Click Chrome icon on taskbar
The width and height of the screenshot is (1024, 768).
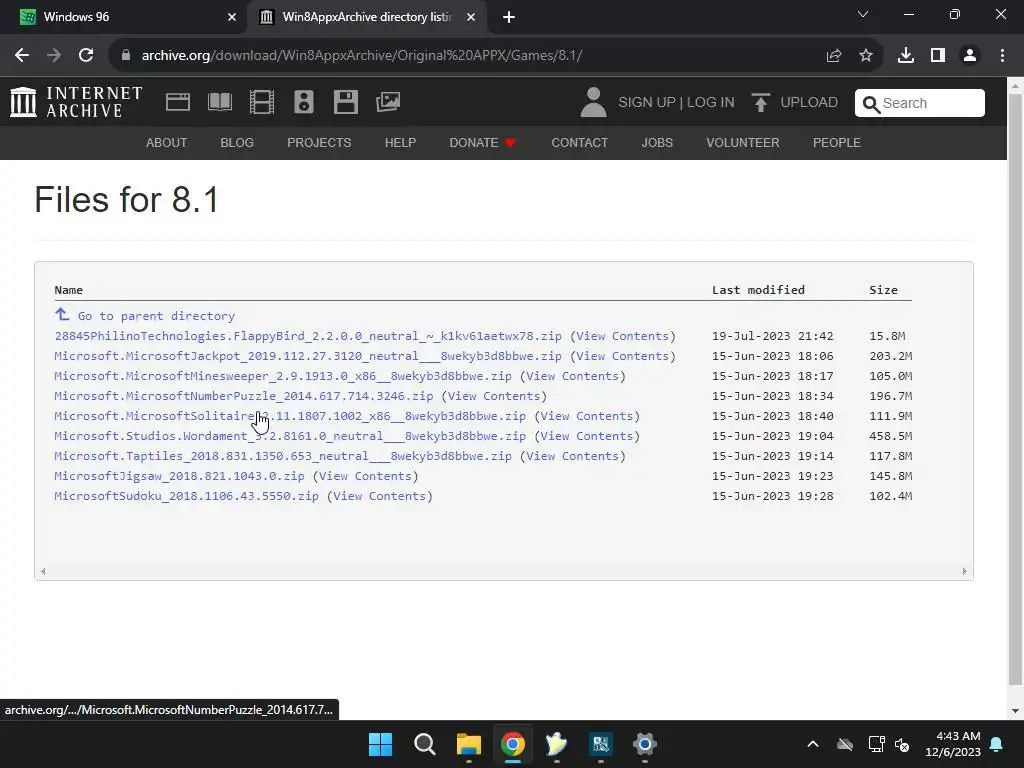tap(513, 744)
